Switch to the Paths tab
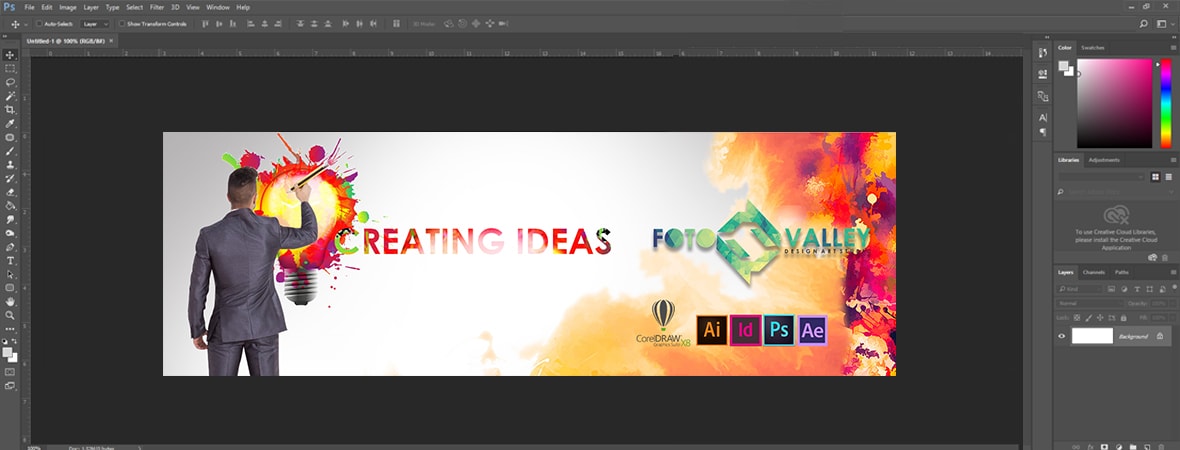This screenshot has width=1180, height=450. [1121, 272]
